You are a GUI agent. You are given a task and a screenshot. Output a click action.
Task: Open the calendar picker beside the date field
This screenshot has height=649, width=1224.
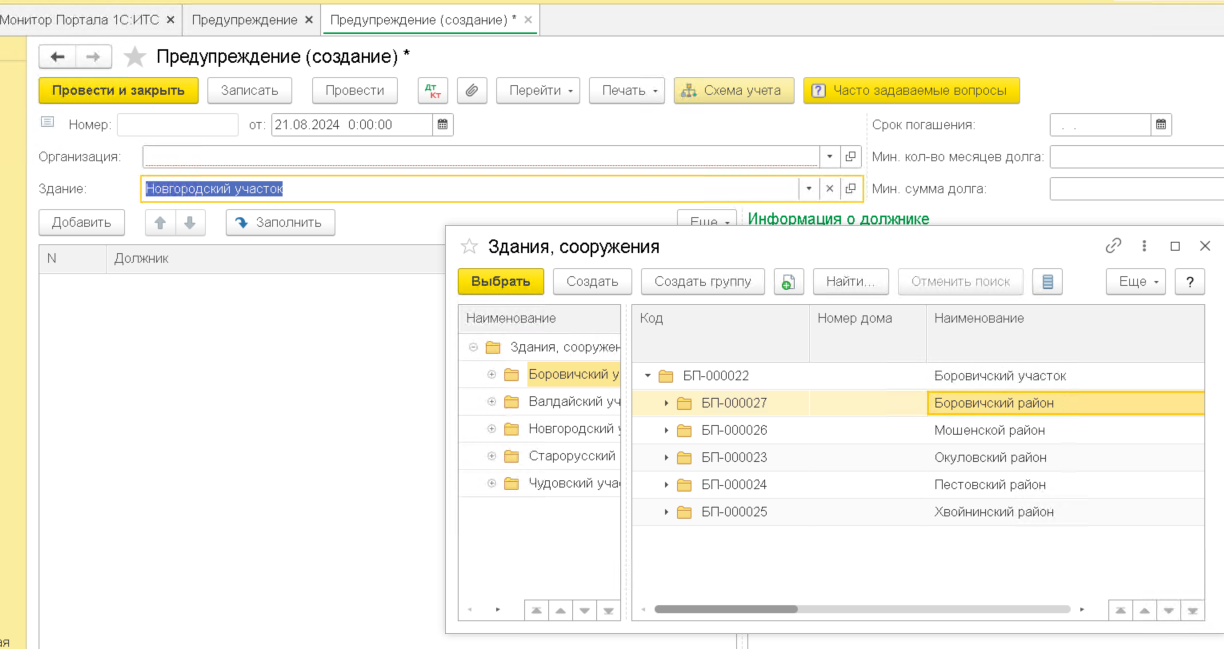443,125
